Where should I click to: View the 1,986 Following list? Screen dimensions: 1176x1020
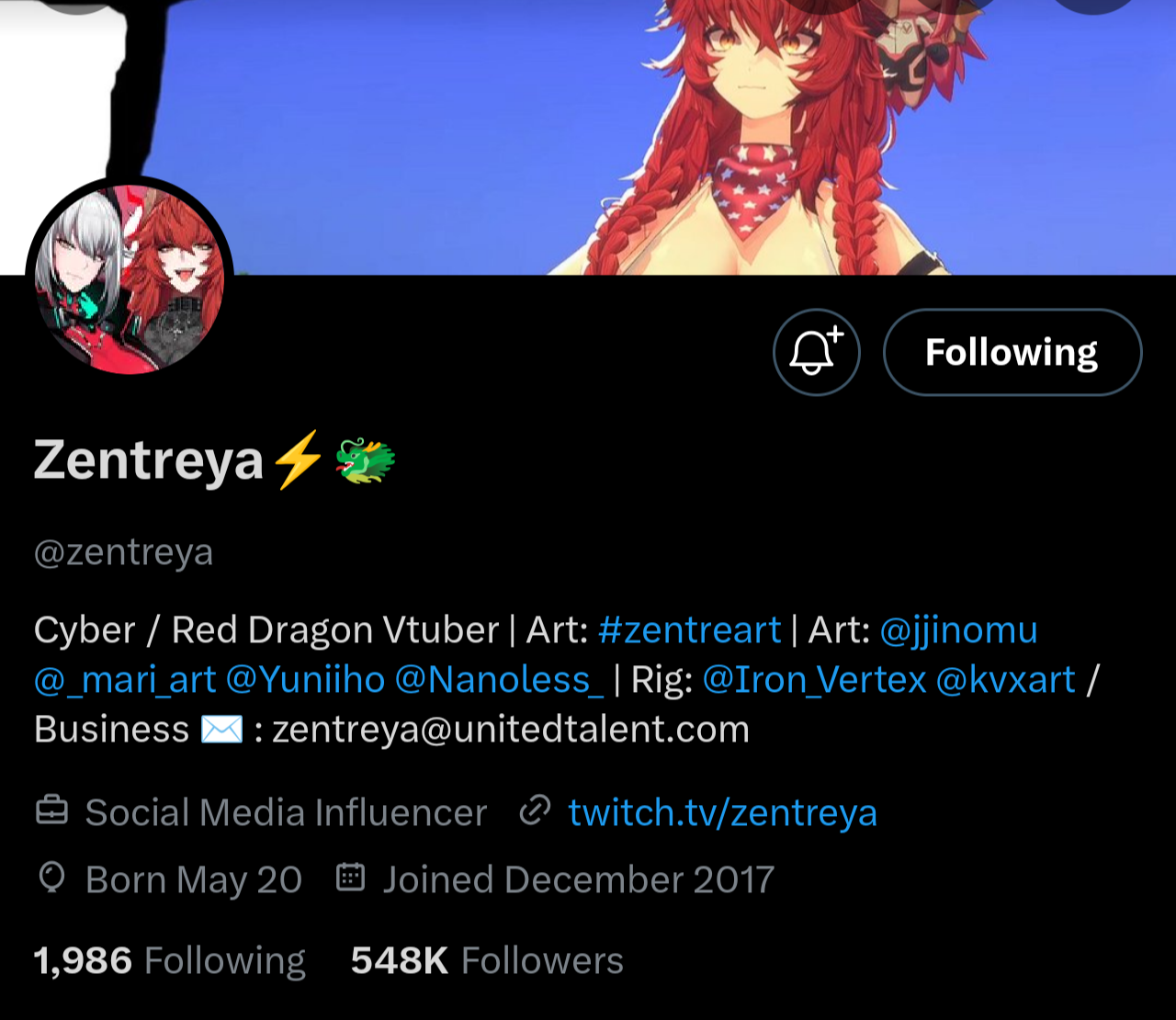pyautogui.click(x=169, y=961)
